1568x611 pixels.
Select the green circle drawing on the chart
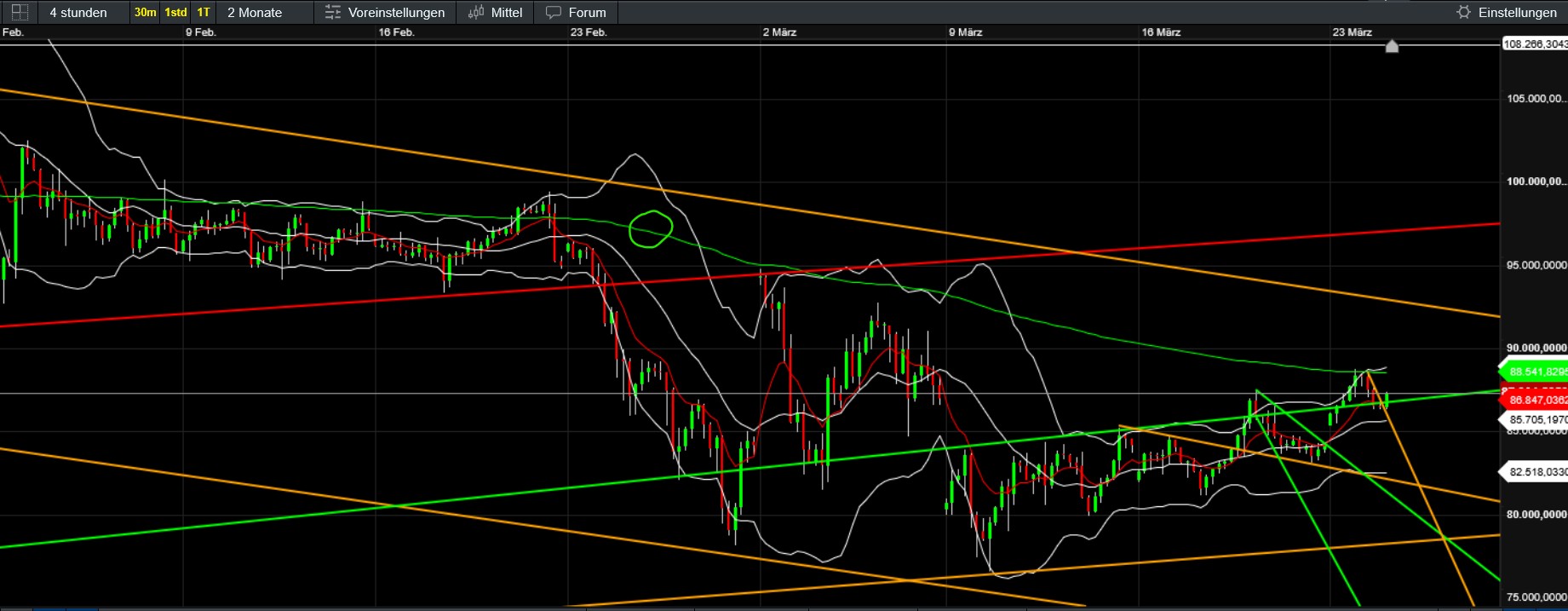click(651, 228)
